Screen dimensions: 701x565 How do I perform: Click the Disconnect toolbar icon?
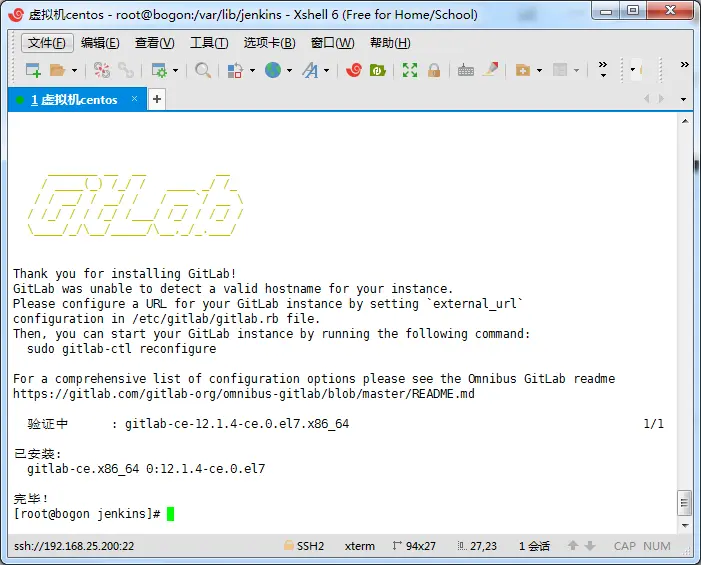pos(102,70)
